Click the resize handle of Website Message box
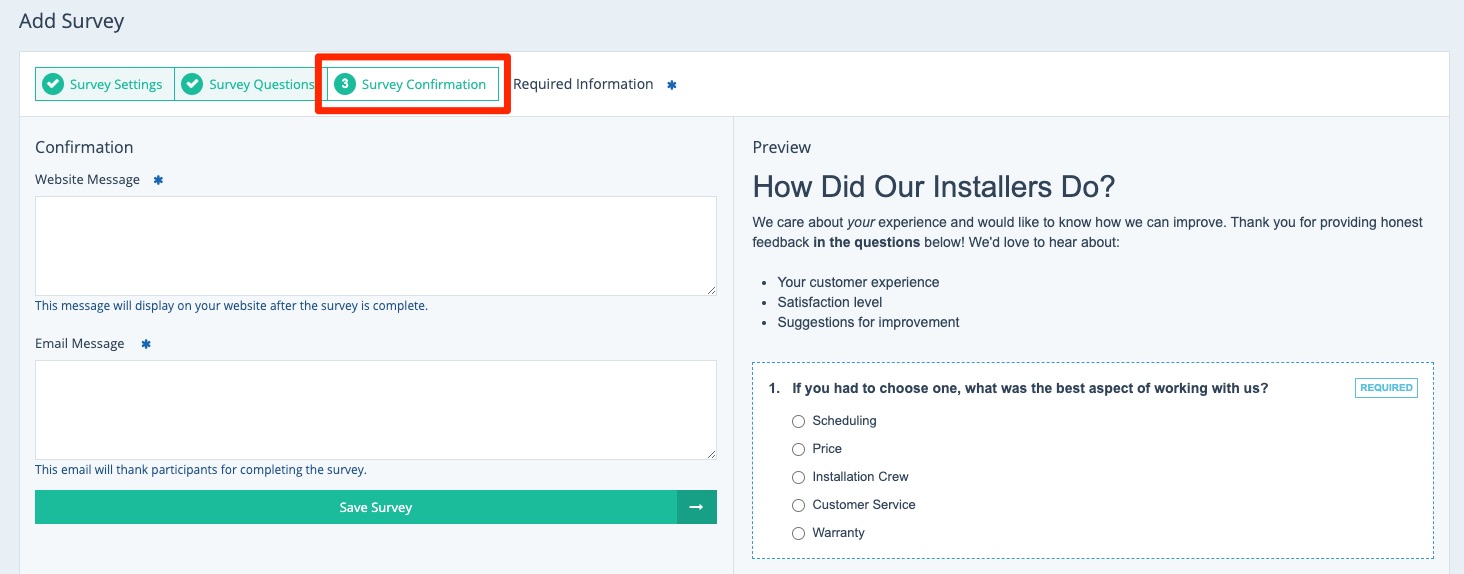 point(711,290)
